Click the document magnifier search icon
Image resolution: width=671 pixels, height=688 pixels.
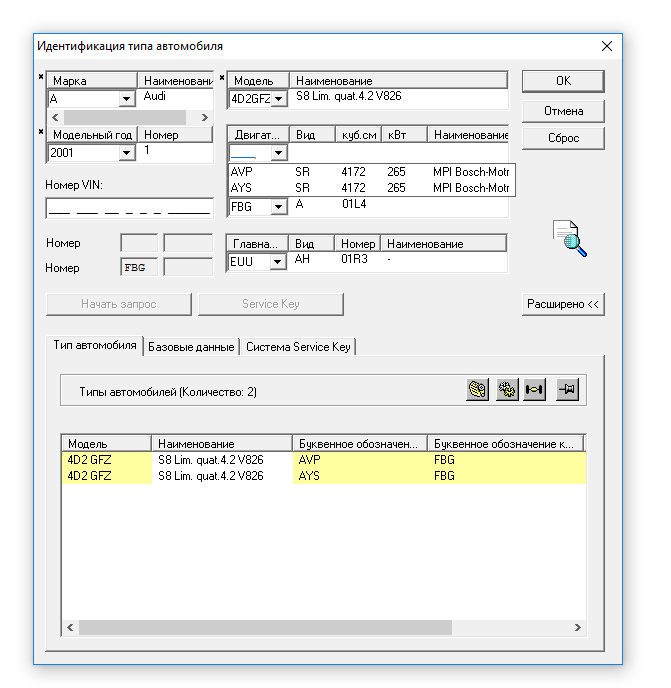(570, 239)
